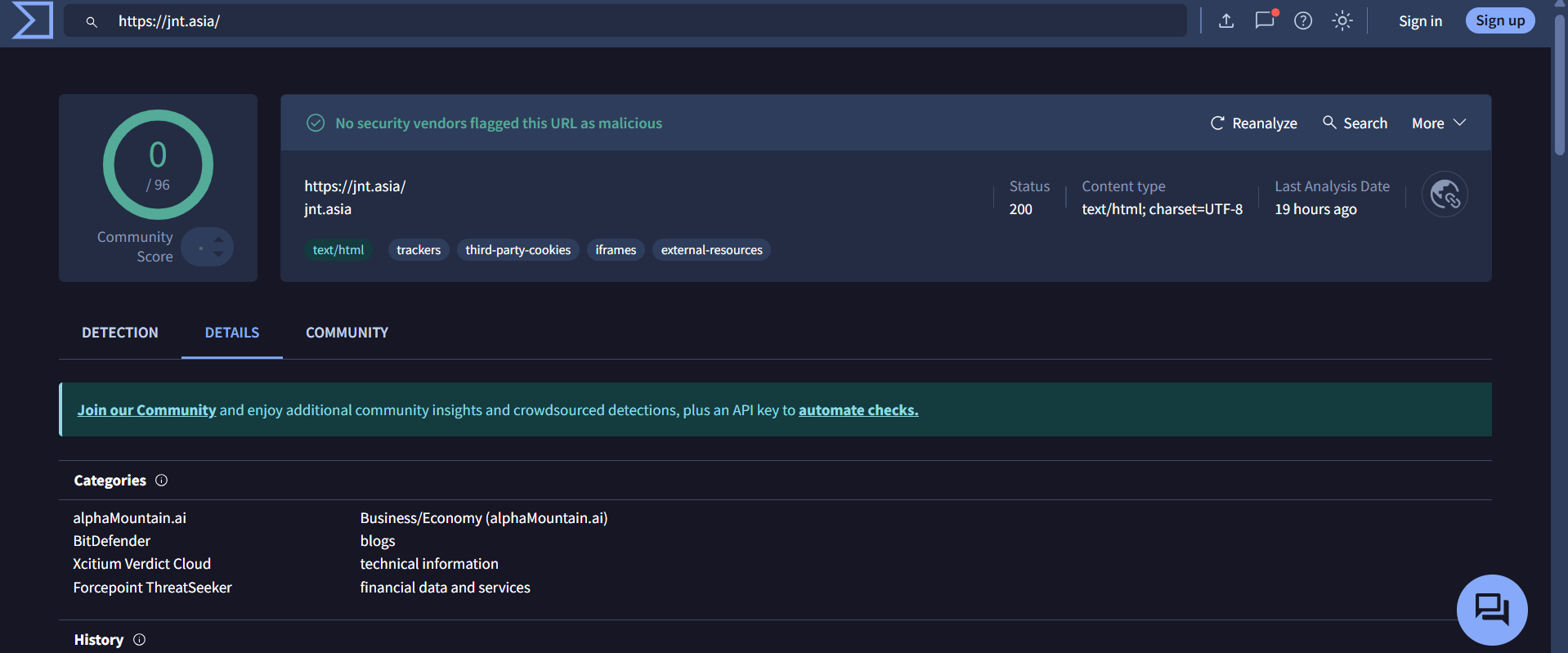
Task: Click the History info icon
Action: 139,640
